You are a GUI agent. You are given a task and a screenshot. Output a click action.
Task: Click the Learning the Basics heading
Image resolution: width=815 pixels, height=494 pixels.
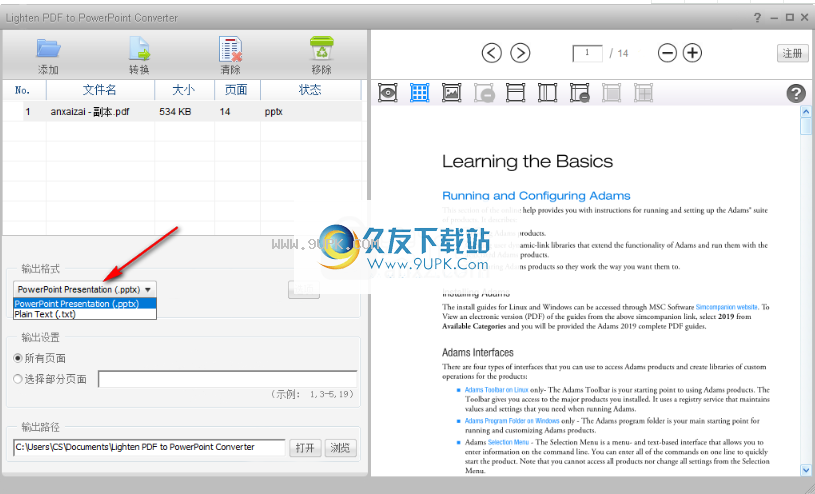[x=528, y=161]
